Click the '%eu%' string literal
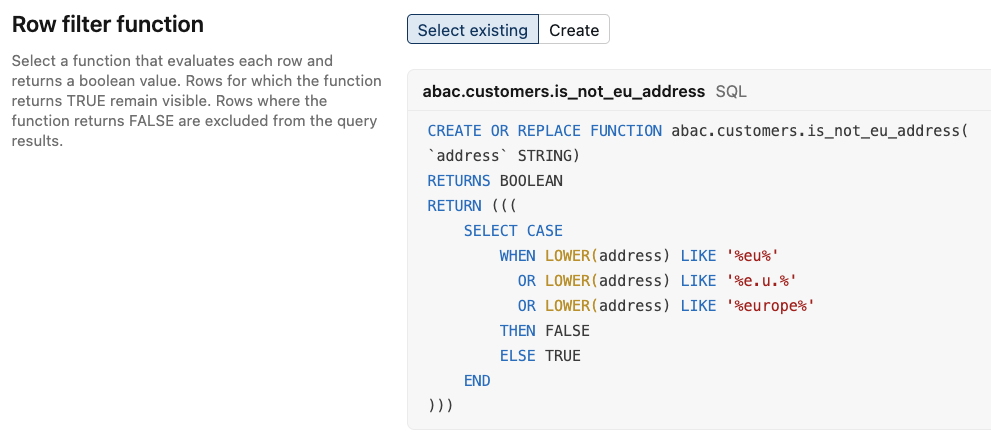991x447 pixels. [x=753, y=255]
